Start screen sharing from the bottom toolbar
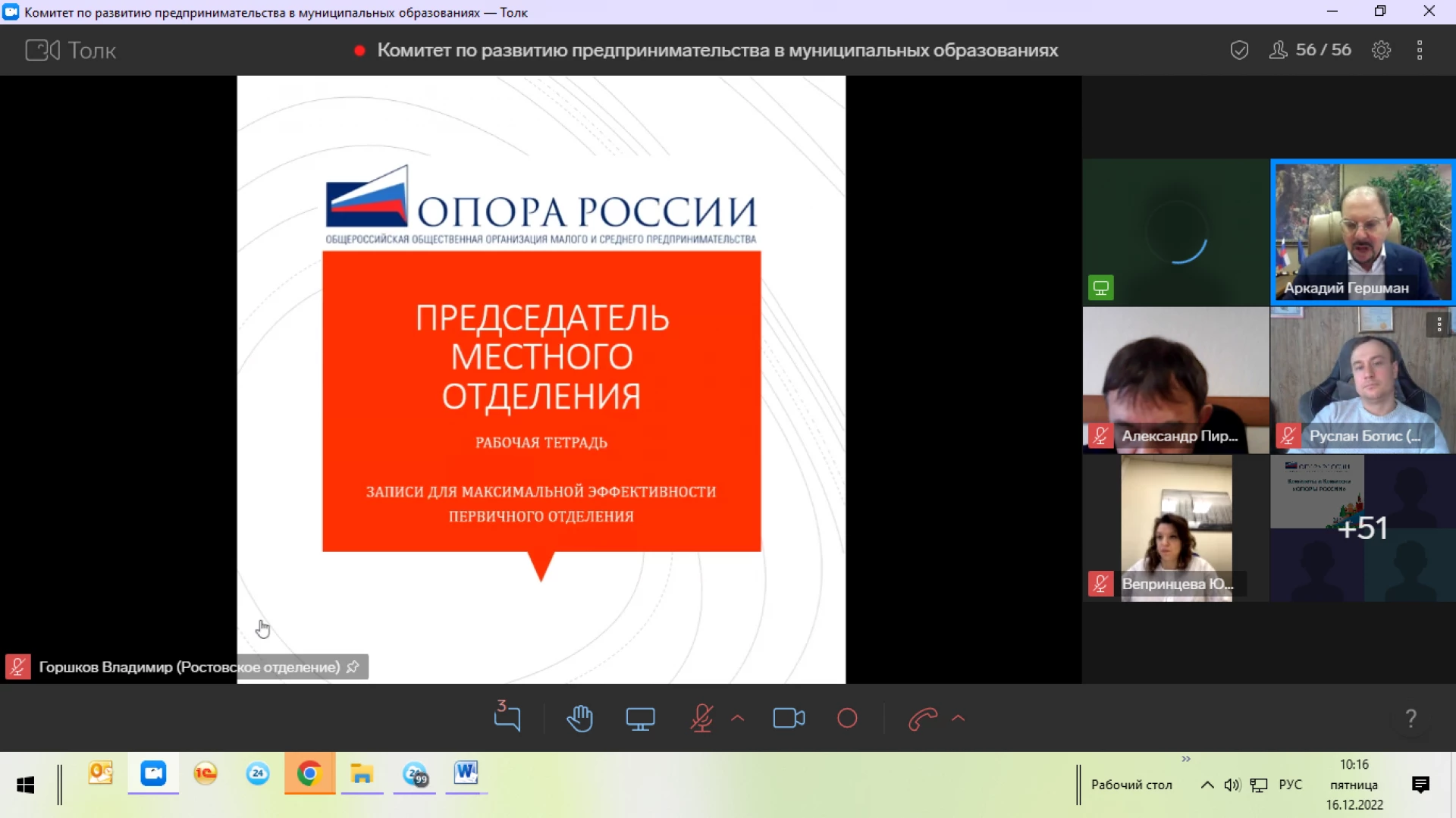This screenshot has height=818, width=1456. click(x=640, y=718)
